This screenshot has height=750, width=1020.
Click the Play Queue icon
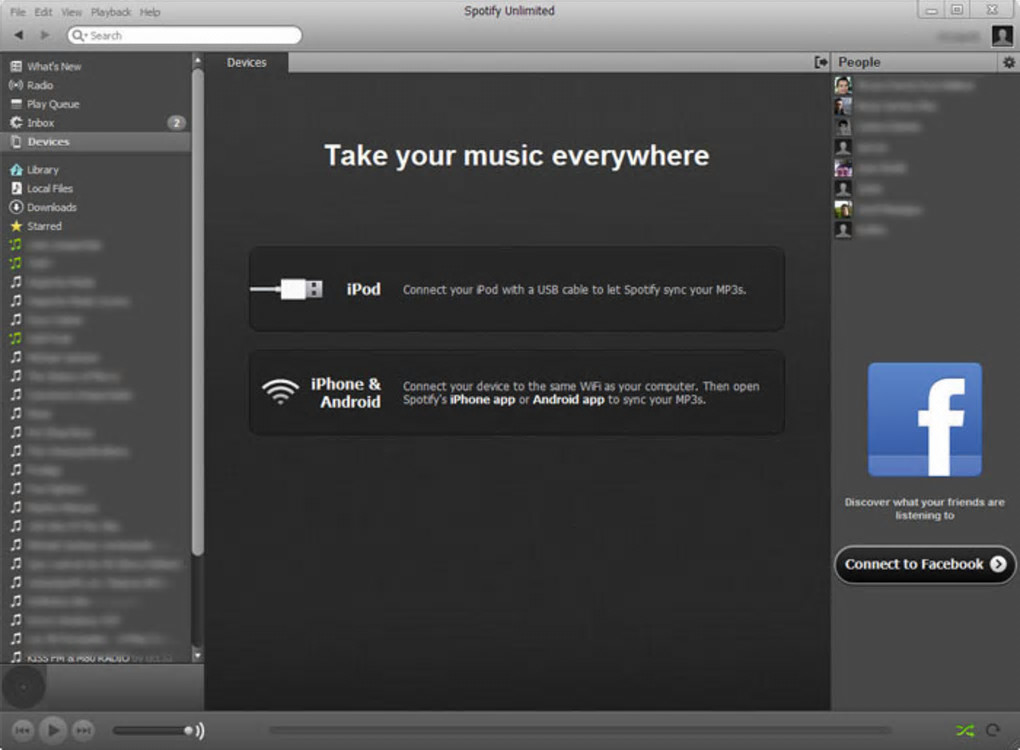(16, 104)
